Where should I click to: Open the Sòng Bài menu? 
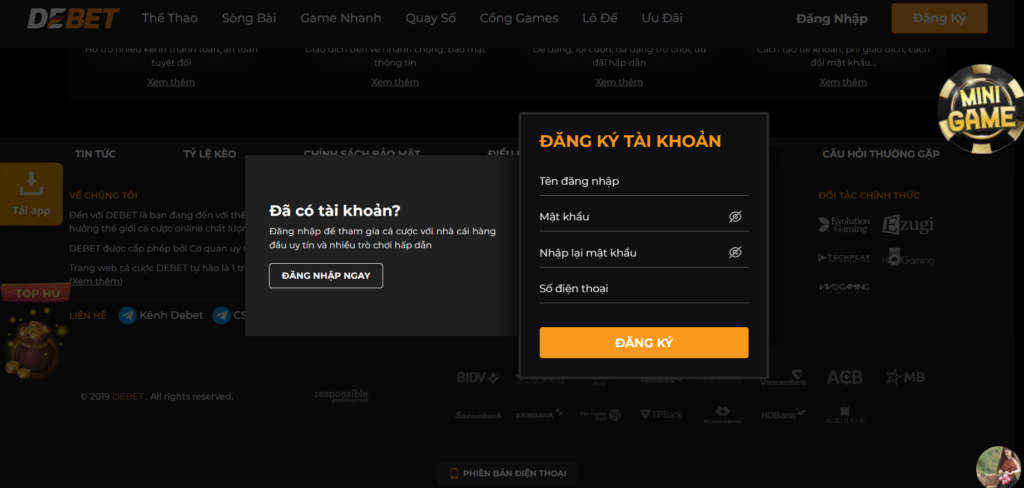249,18
